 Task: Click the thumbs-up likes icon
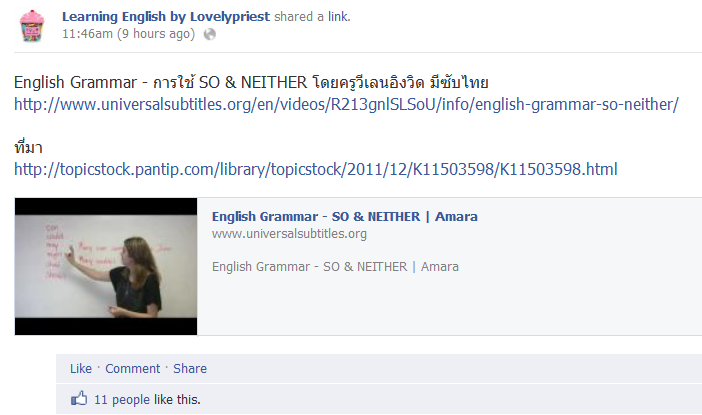point(79,398)
